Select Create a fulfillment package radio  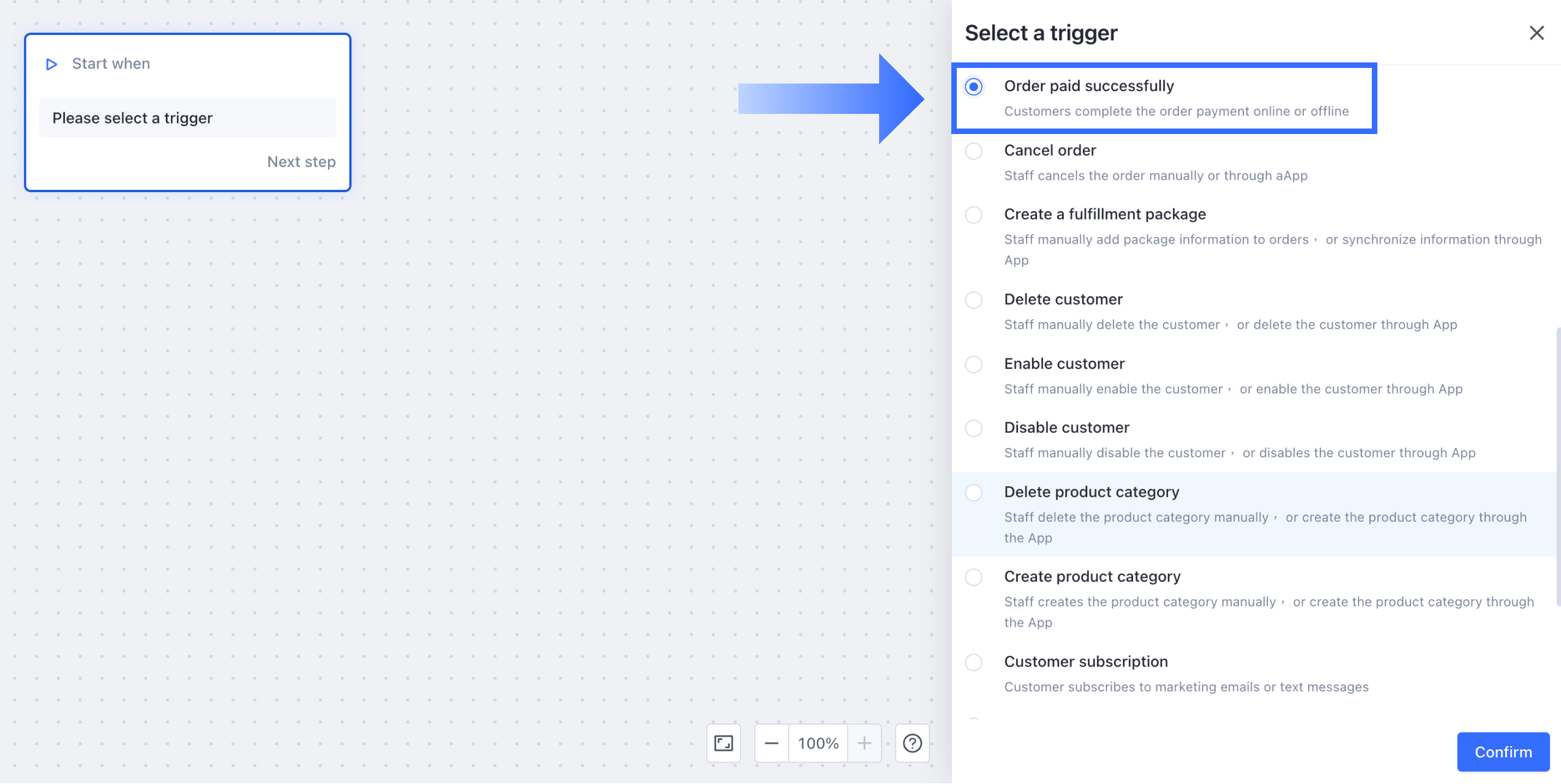pyautogui.click(x=973, y=215)
